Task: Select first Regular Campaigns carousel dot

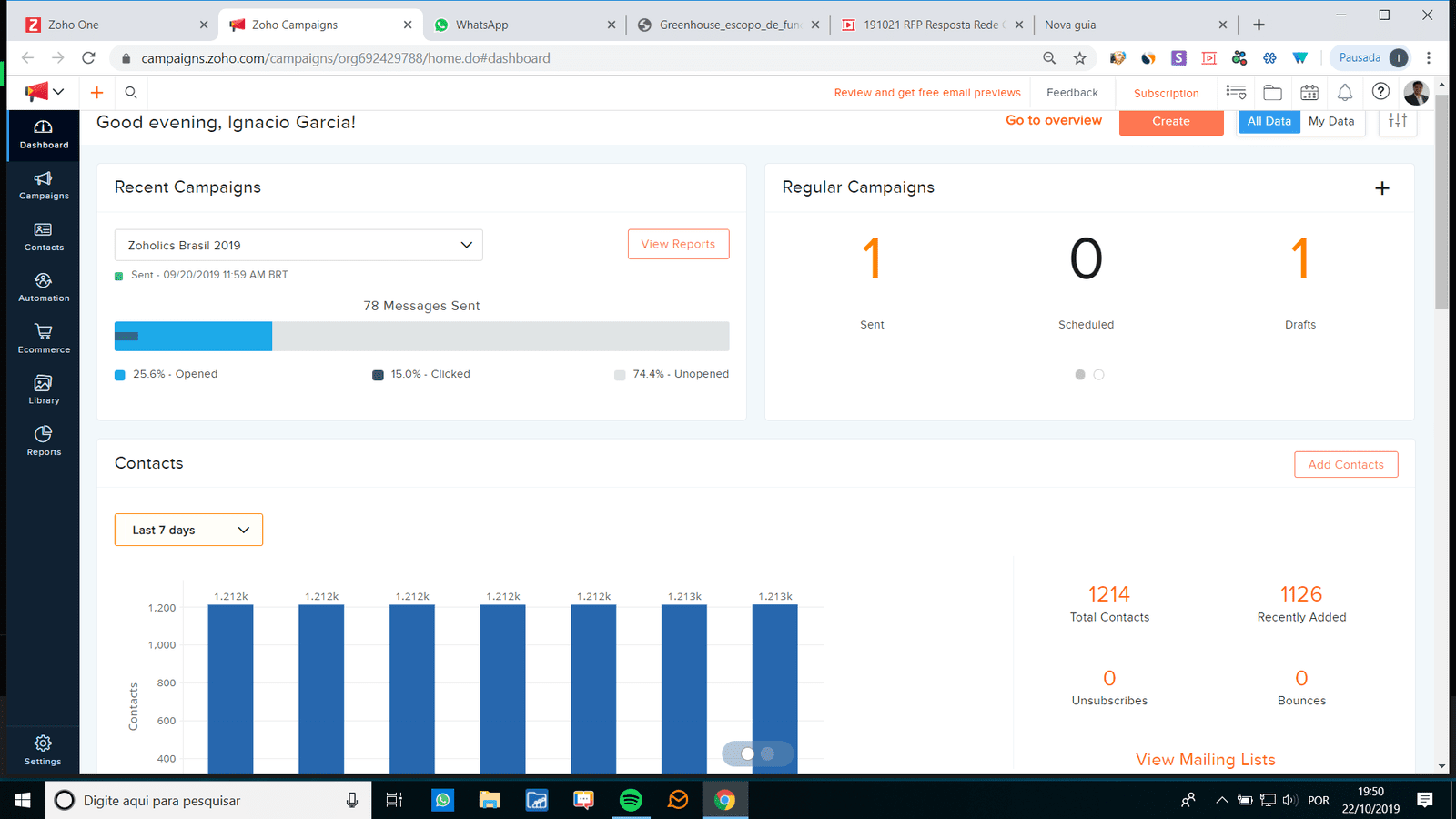Action: click(1080, 375)
